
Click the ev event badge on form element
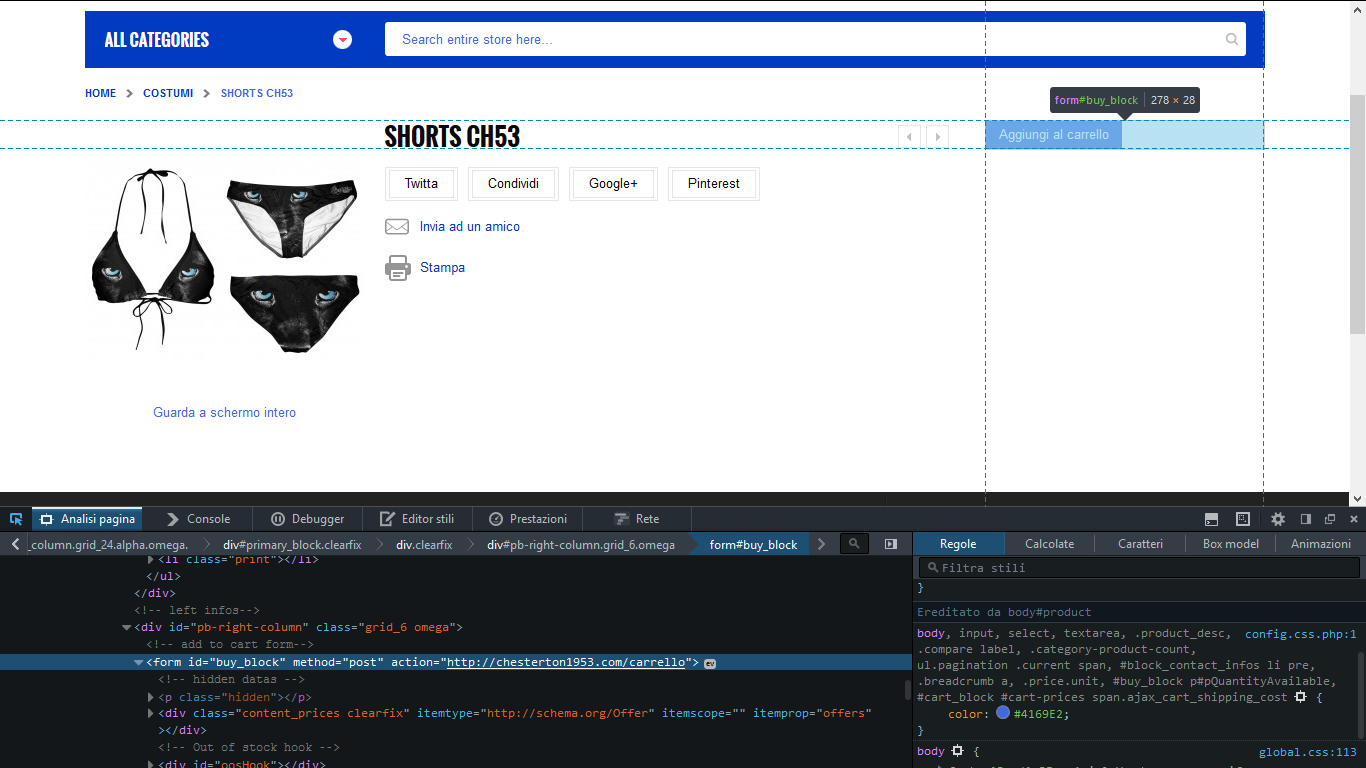pos(710,663)
